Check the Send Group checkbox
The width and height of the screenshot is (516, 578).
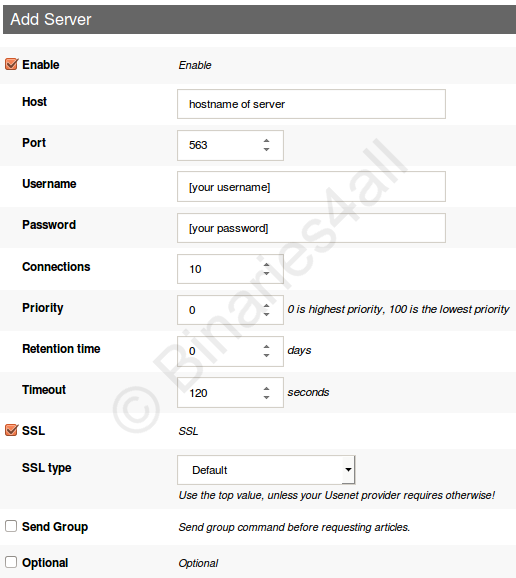[11, 526]
